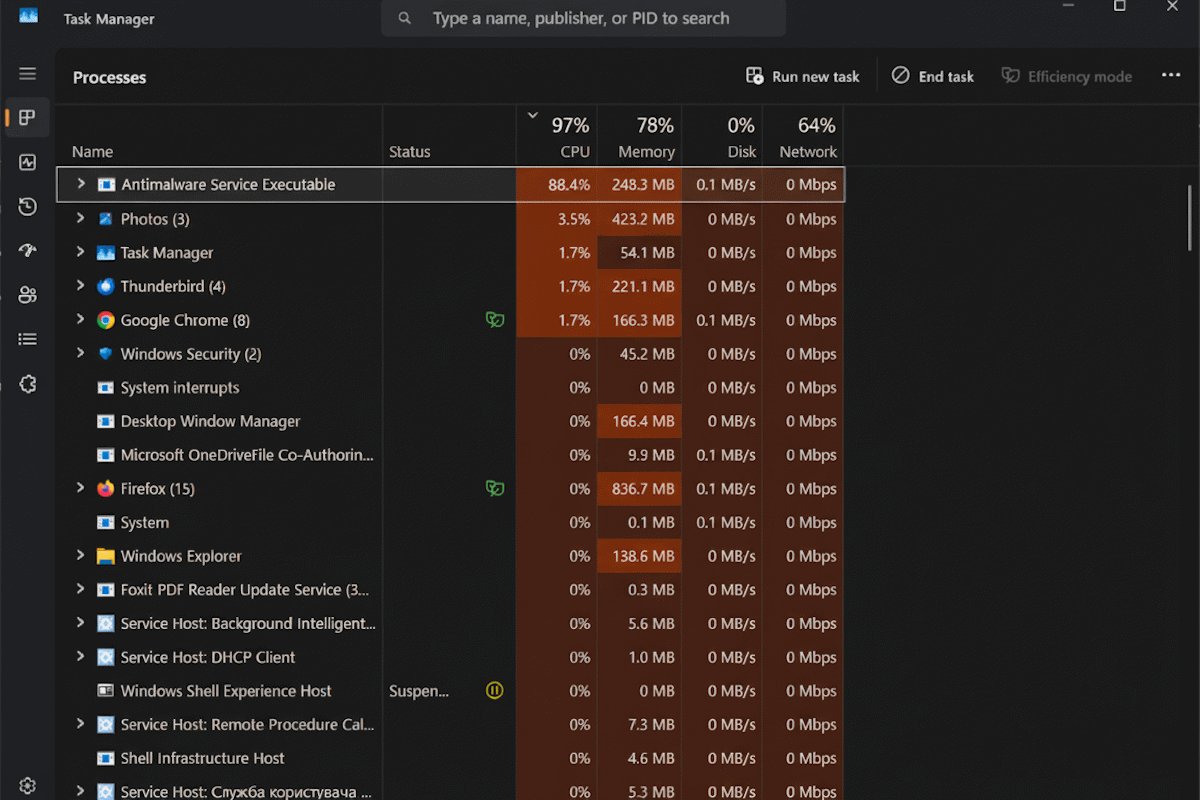
Task: Open the Performance page in sidebar
Action: pyautogui.click(x=27, y=162)
